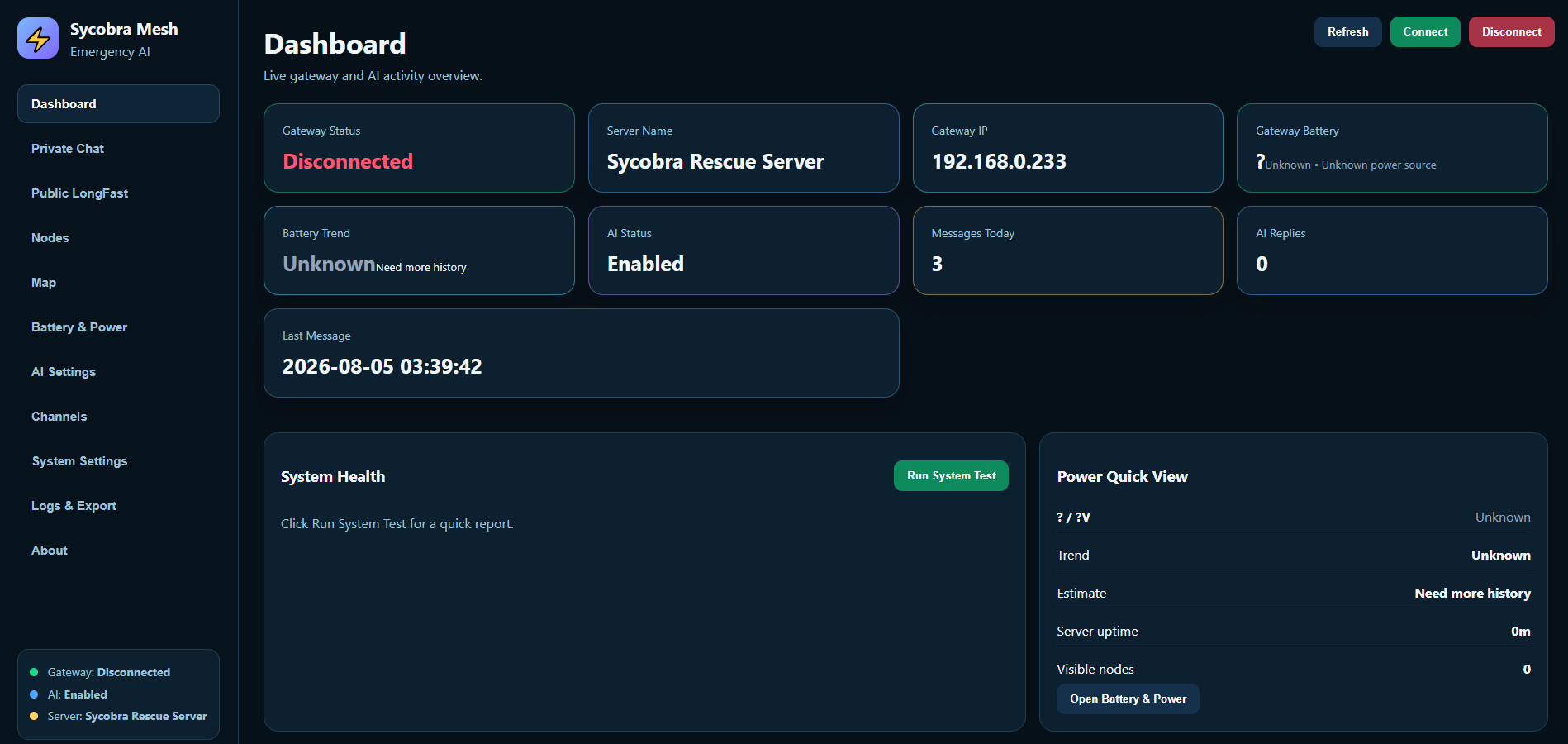Click the Sycobra Rescue Server heading in card
This screenshot has height=744, width=1568.
[715, 161]
